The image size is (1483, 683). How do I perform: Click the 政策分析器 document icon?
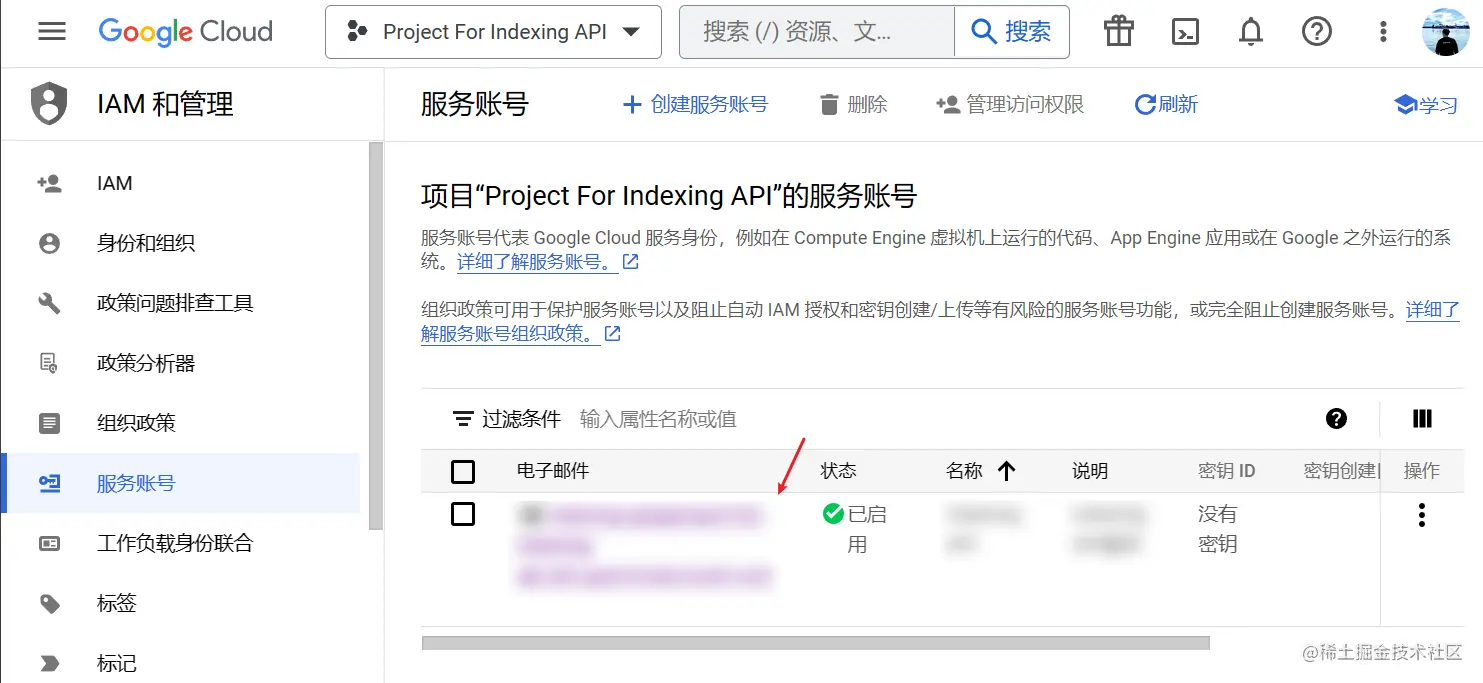pyautogui.click(x=49, y=363)
